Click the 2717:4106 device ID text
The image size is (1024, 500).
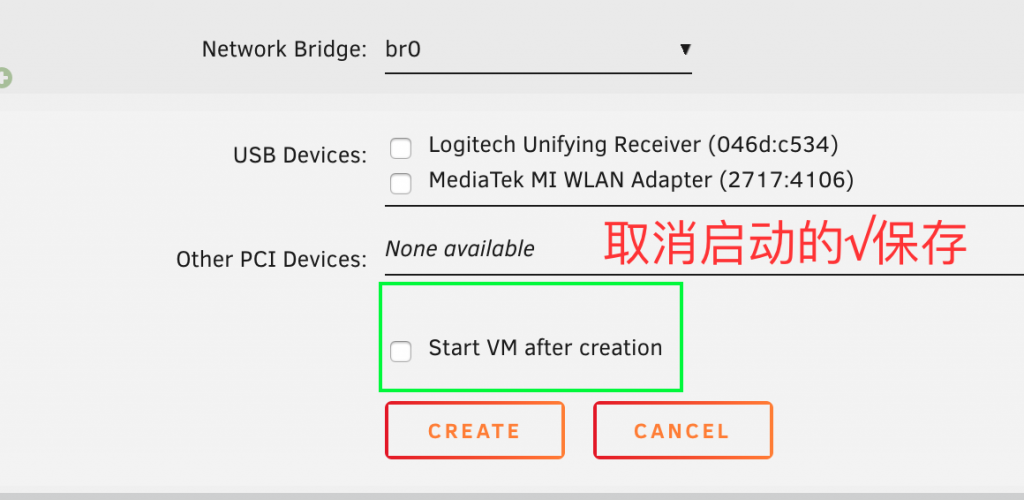(x=786, y=180)
